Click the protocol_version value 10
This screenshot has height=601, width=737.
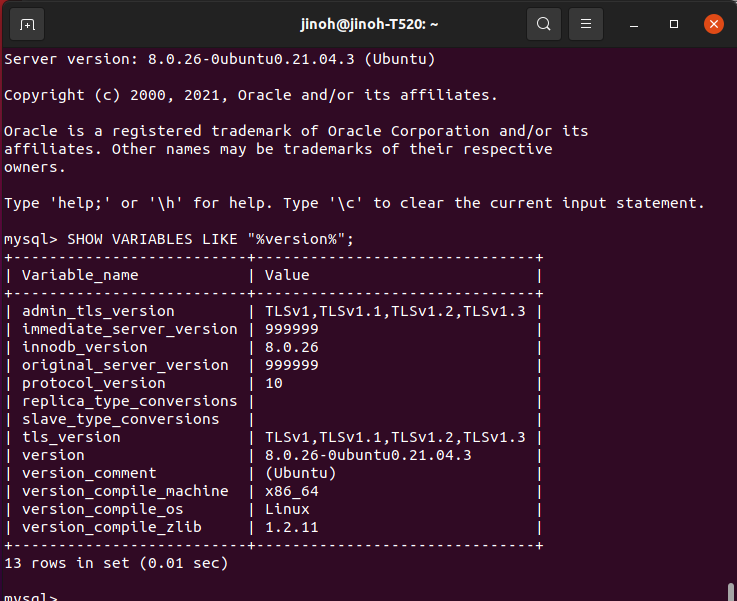274,383
